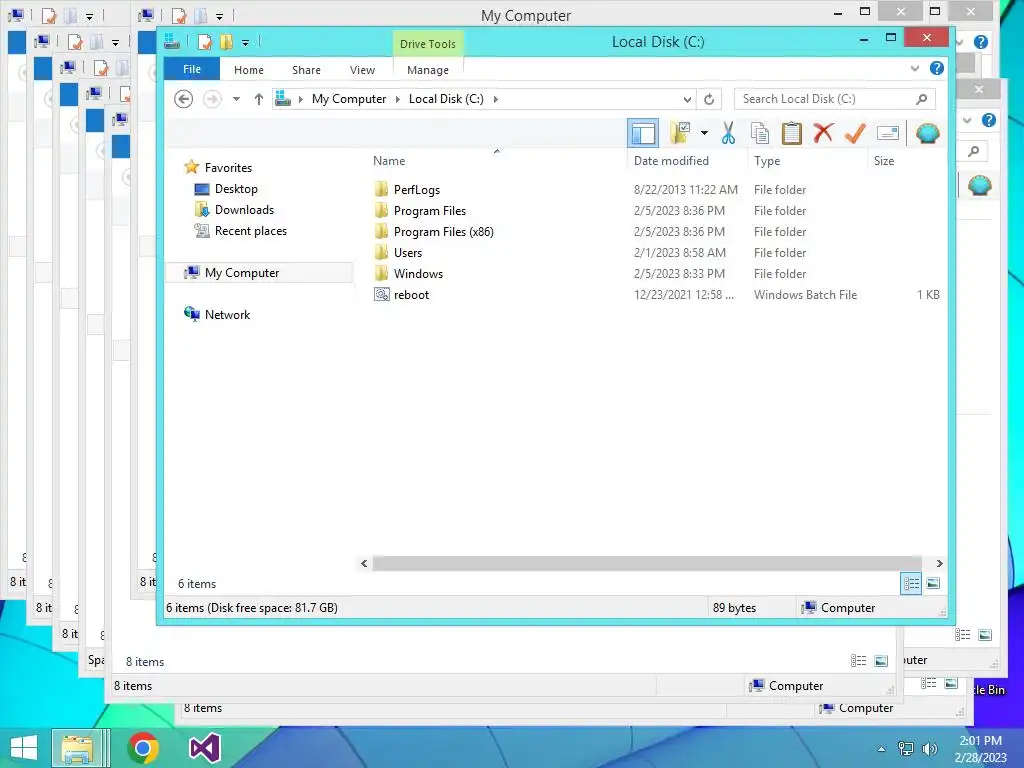Viewport: 1024px width, 768px height.
Task: Open the View ribbon tab
Action: point(362,70)
